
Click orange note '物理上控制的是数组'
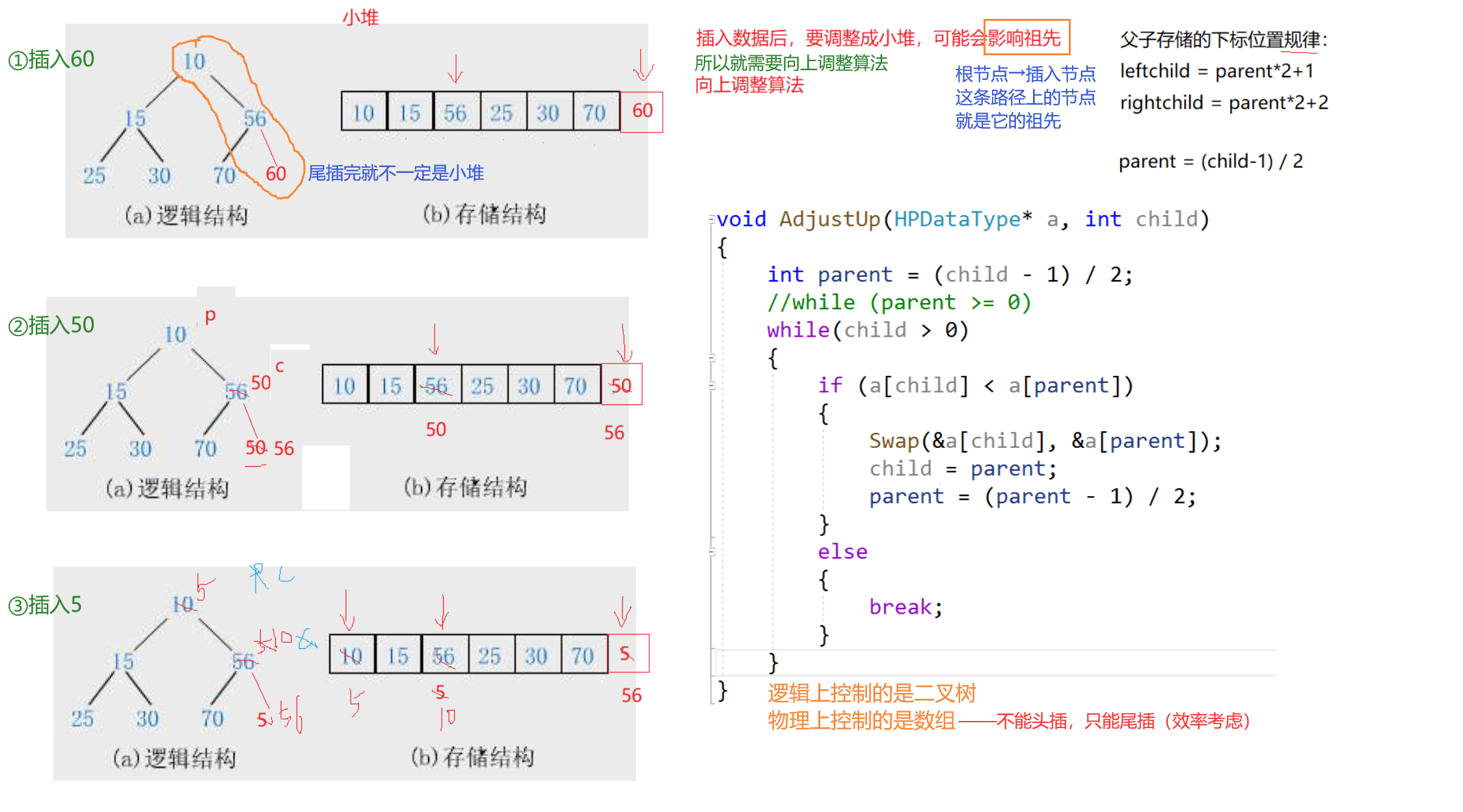click(x=861, y=721)
